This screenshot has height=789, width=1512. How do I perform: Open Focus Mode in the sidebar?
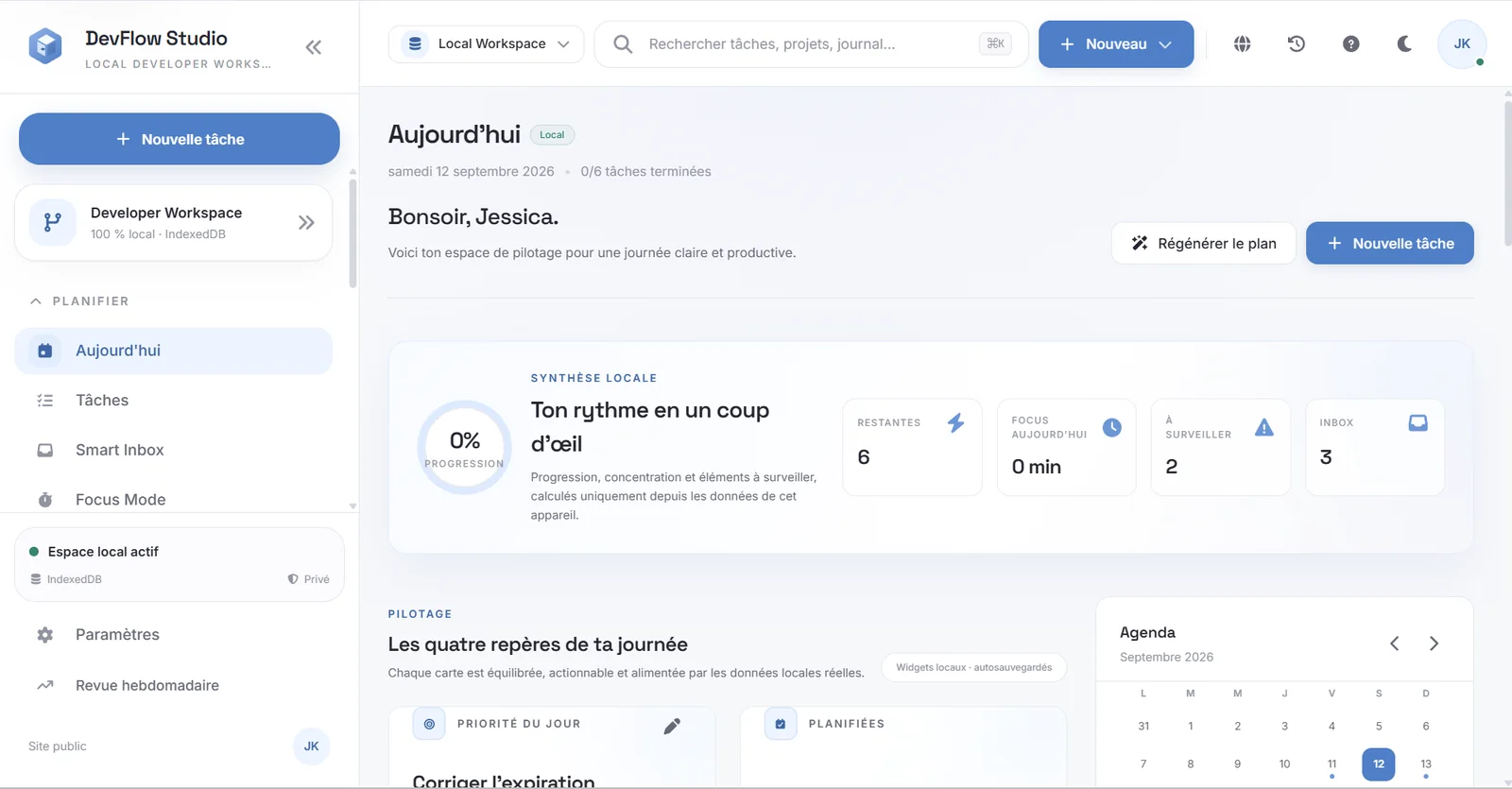pos(174,500)
